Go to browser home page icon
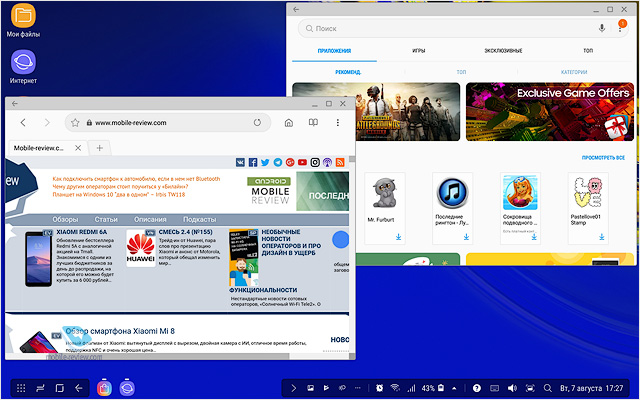This screenshot has width=640, height=400. [289, 122]
